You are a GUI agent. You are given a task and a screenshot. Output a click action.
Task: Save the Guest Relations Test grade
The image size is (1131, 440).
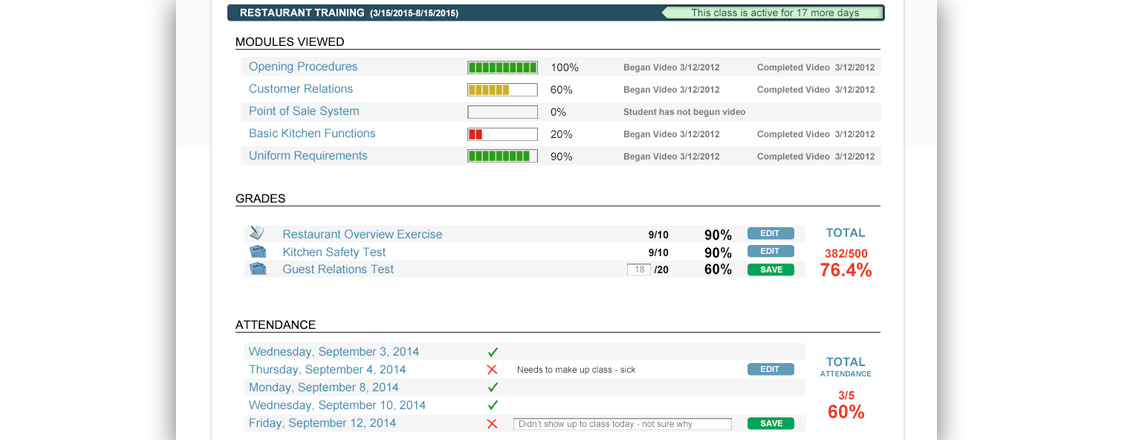point(770,269)
